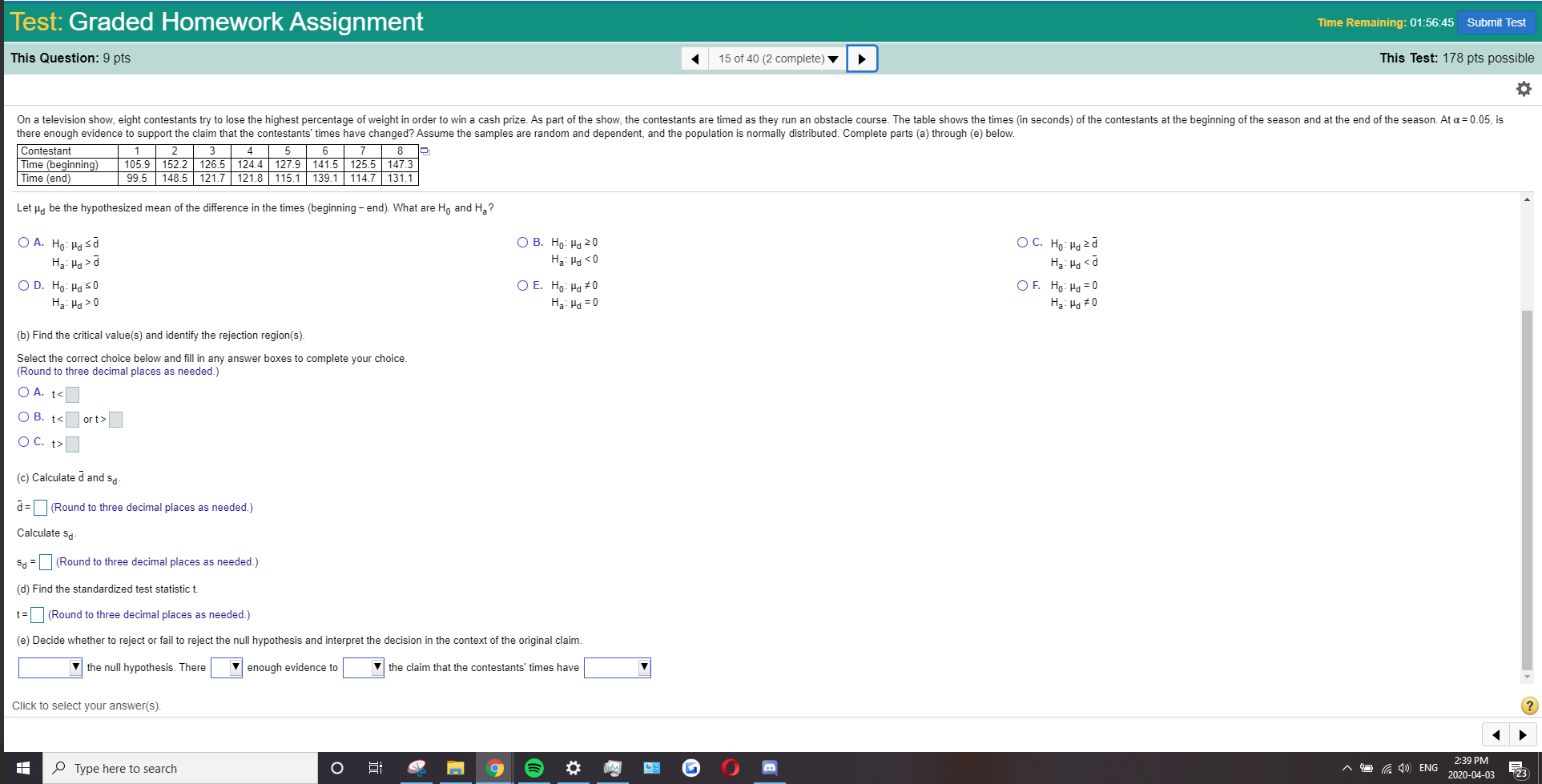Select hypothesis option F

coord(1022,284)
